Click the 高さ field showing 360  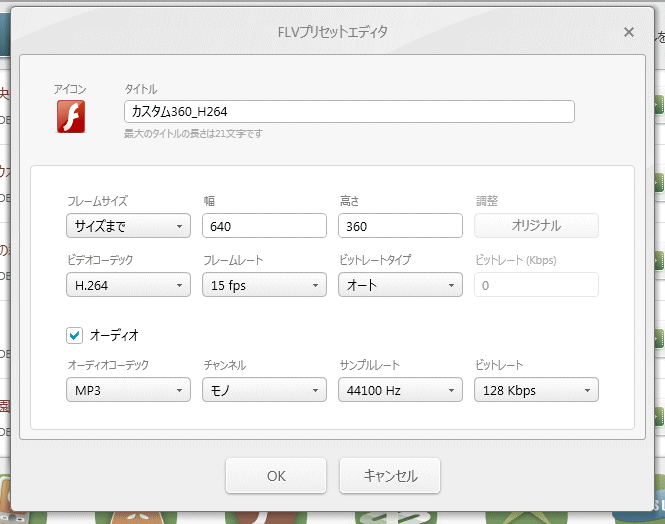[x=400, y=226]
